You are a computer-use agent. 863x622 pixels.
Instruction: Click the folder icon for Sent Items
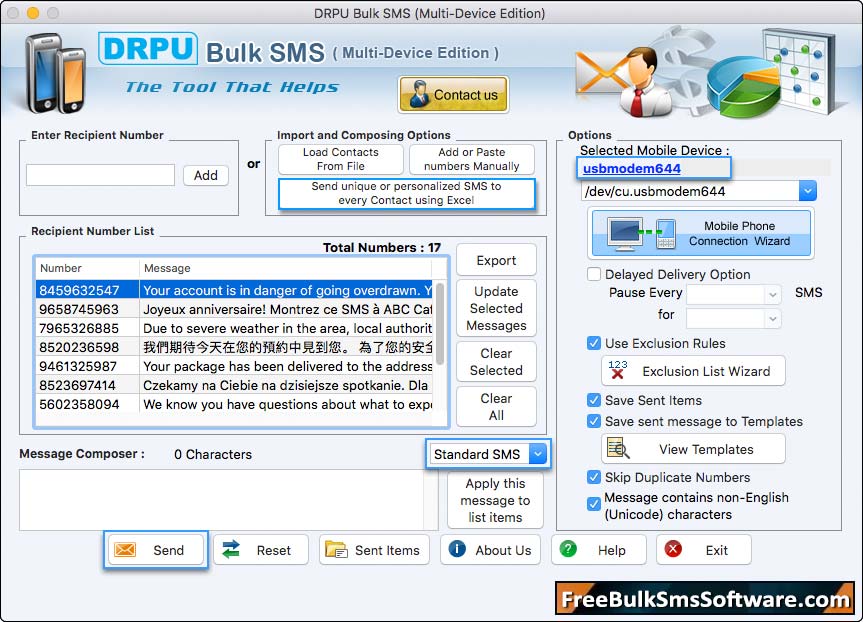coord(336,549)
